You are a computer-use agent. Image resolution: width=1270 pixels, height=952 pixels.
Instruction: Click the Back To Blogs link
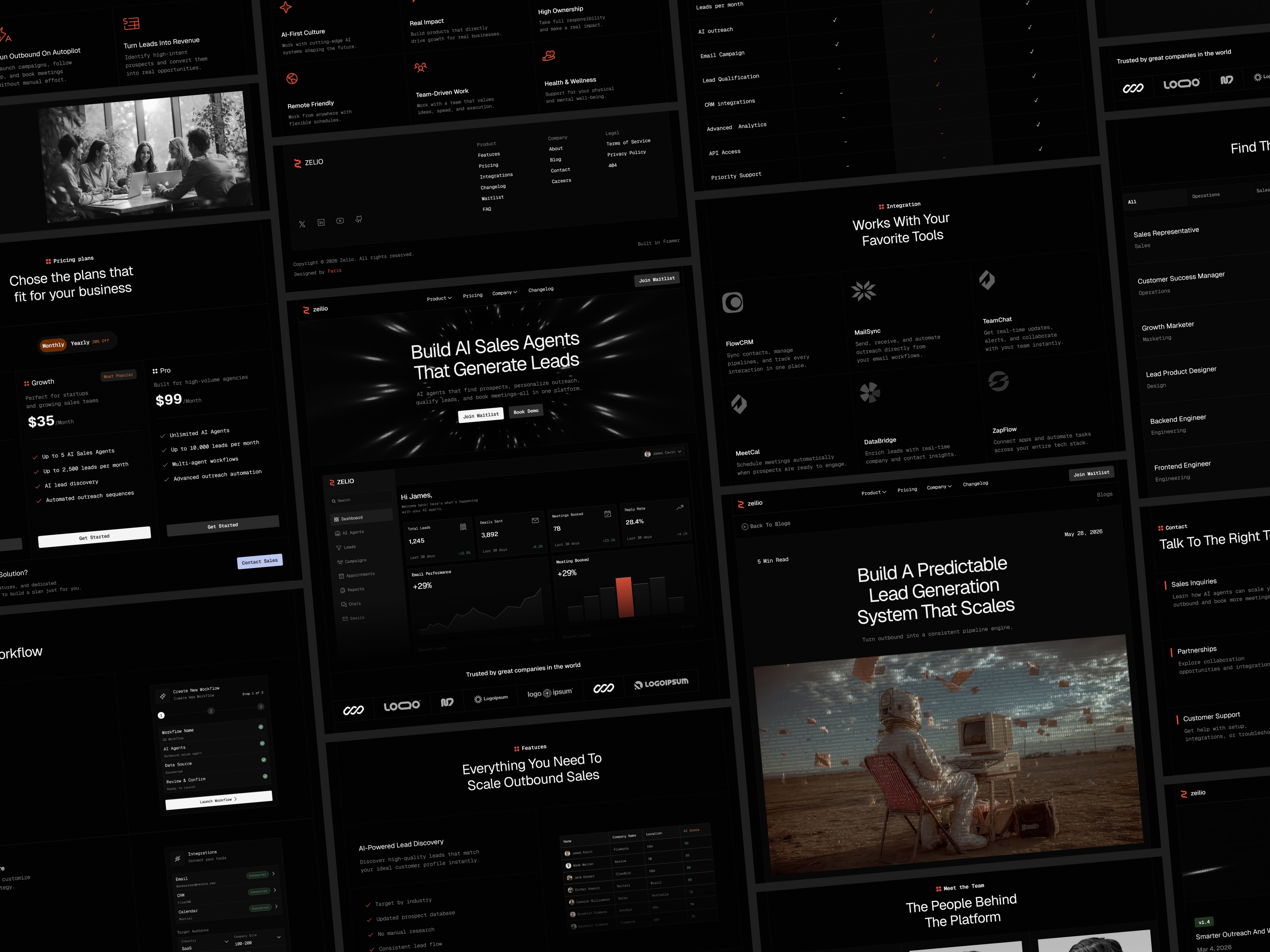766,525
